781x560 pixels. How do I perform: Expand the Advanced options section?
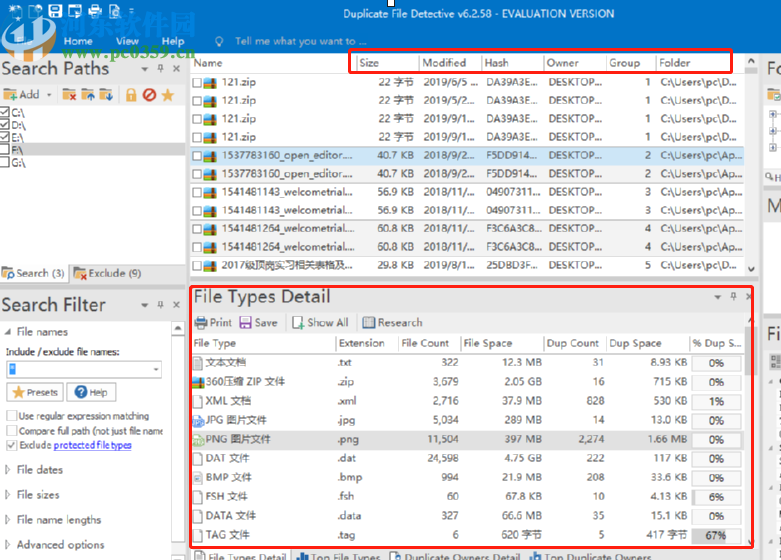point(8,545)
